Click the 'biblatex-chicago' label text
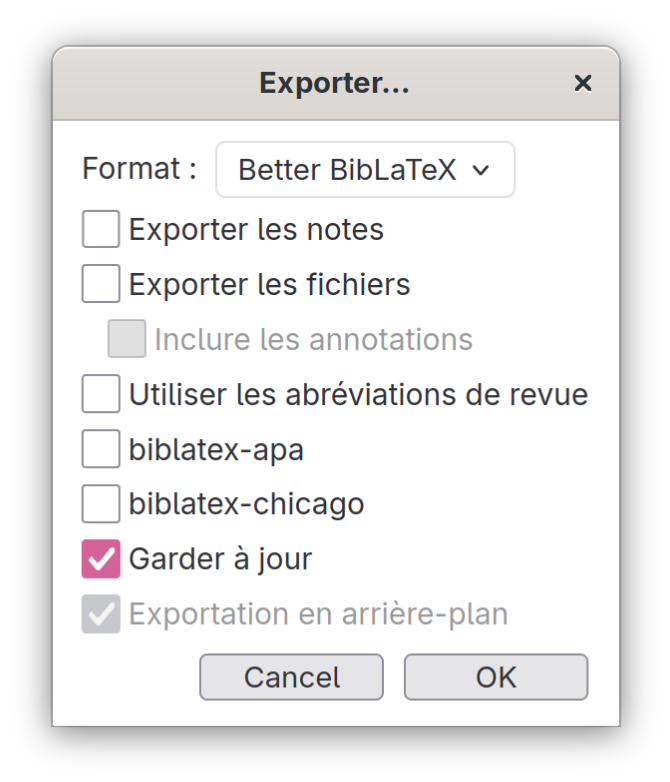Image resolution: width=670 pixels, height=782 pixels. coord(246,504)
